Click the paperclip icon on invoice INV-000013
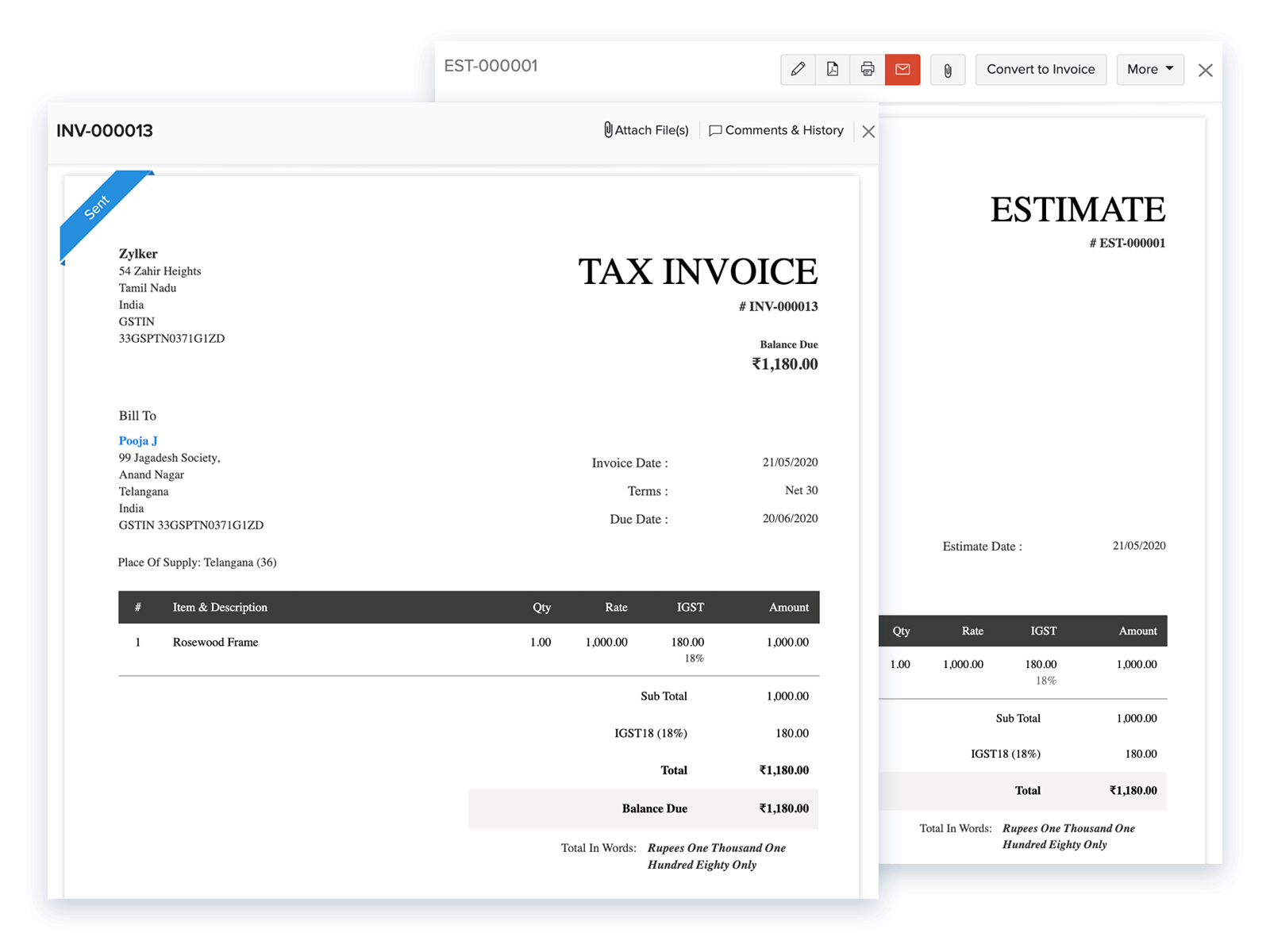1270x952 pixels. point(607,130)
